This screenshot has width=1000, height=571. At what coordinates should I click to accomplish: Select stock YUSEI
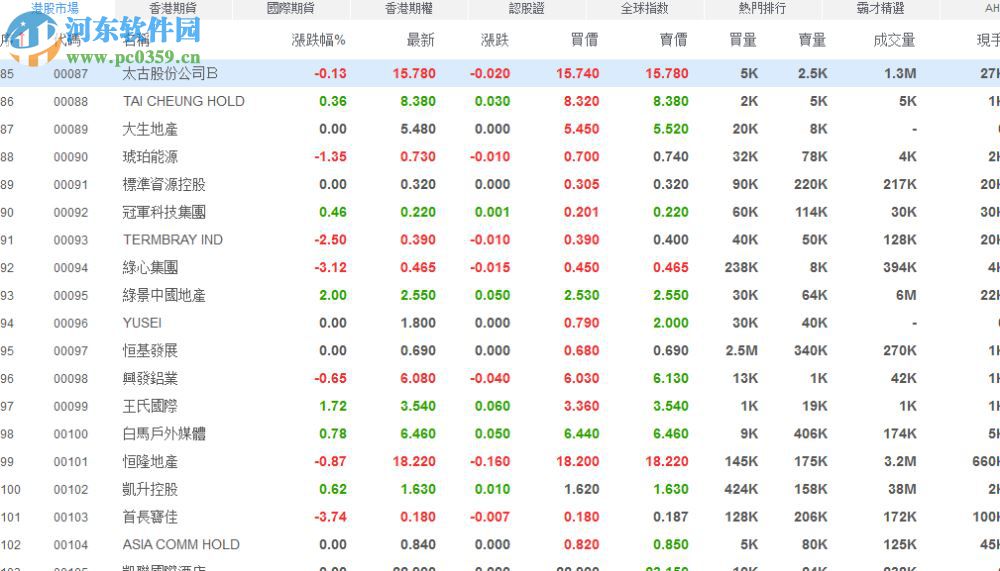click(x=142, y=323)
